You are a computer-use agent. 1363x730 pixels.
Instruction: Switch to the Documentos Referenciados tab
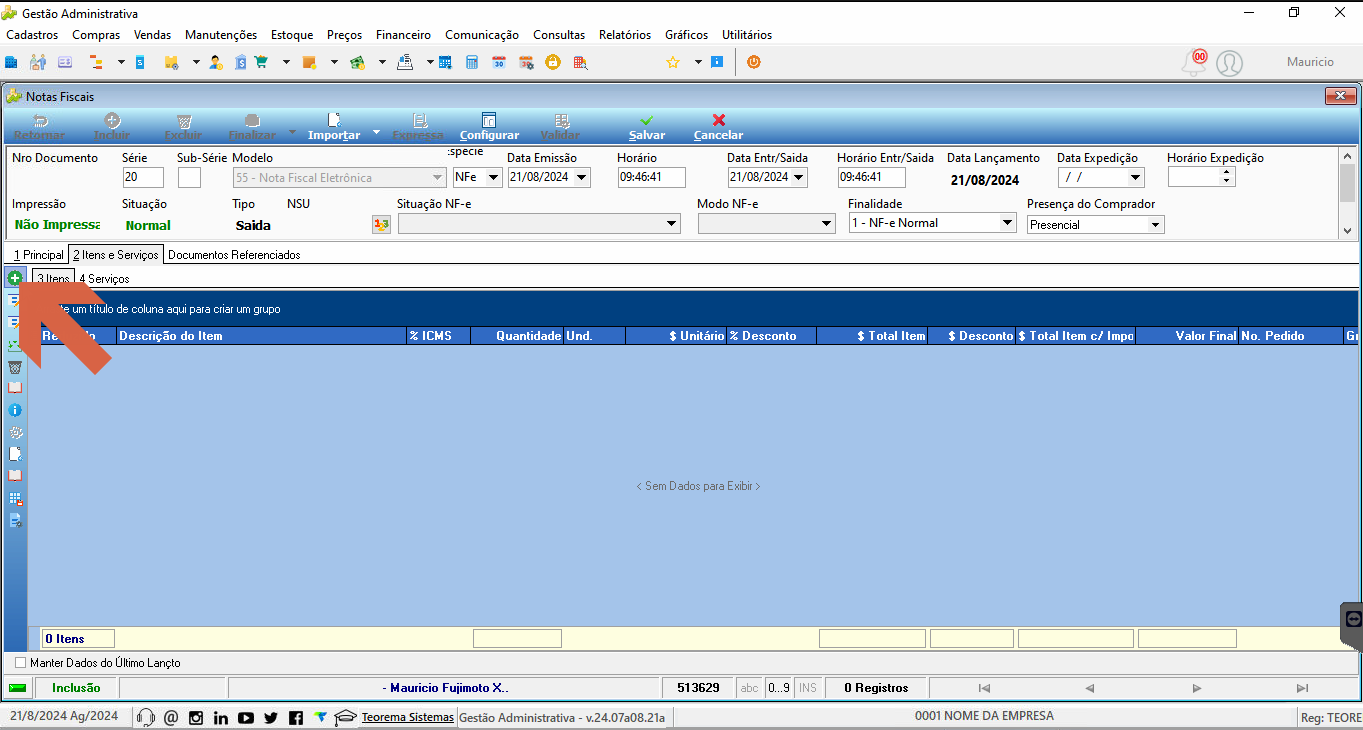pyautogui.click(x=234, y=255)
